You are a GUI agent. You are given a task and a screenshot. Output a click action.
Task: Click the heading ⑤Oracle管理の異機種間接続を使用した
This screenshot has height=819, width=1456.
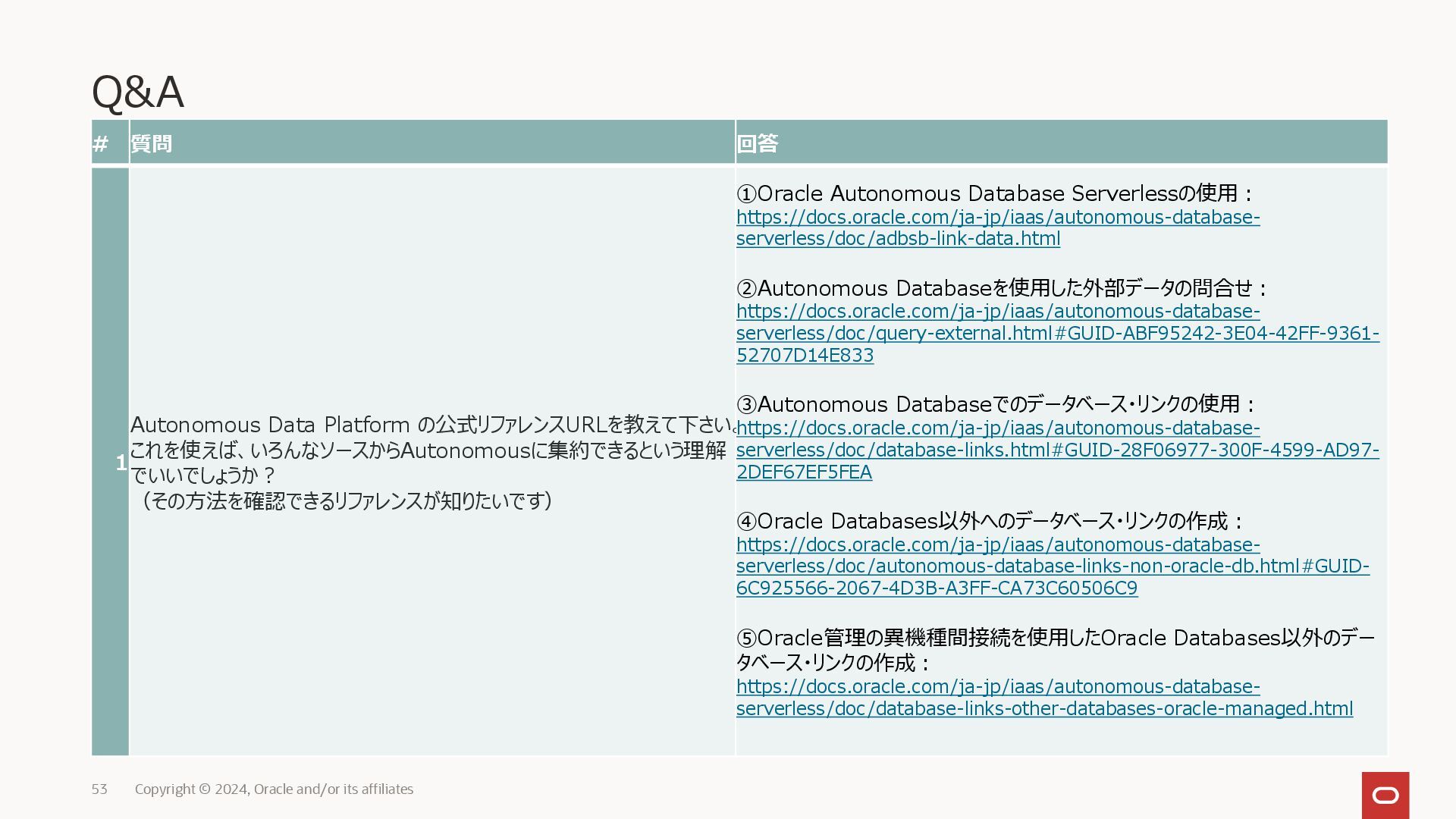(1056, 650)
